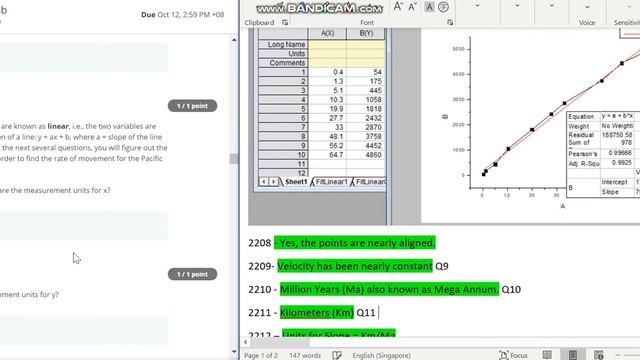Click the Due Oct 12 date text
This screenshot has width=640, height=360.
point(182,15)
